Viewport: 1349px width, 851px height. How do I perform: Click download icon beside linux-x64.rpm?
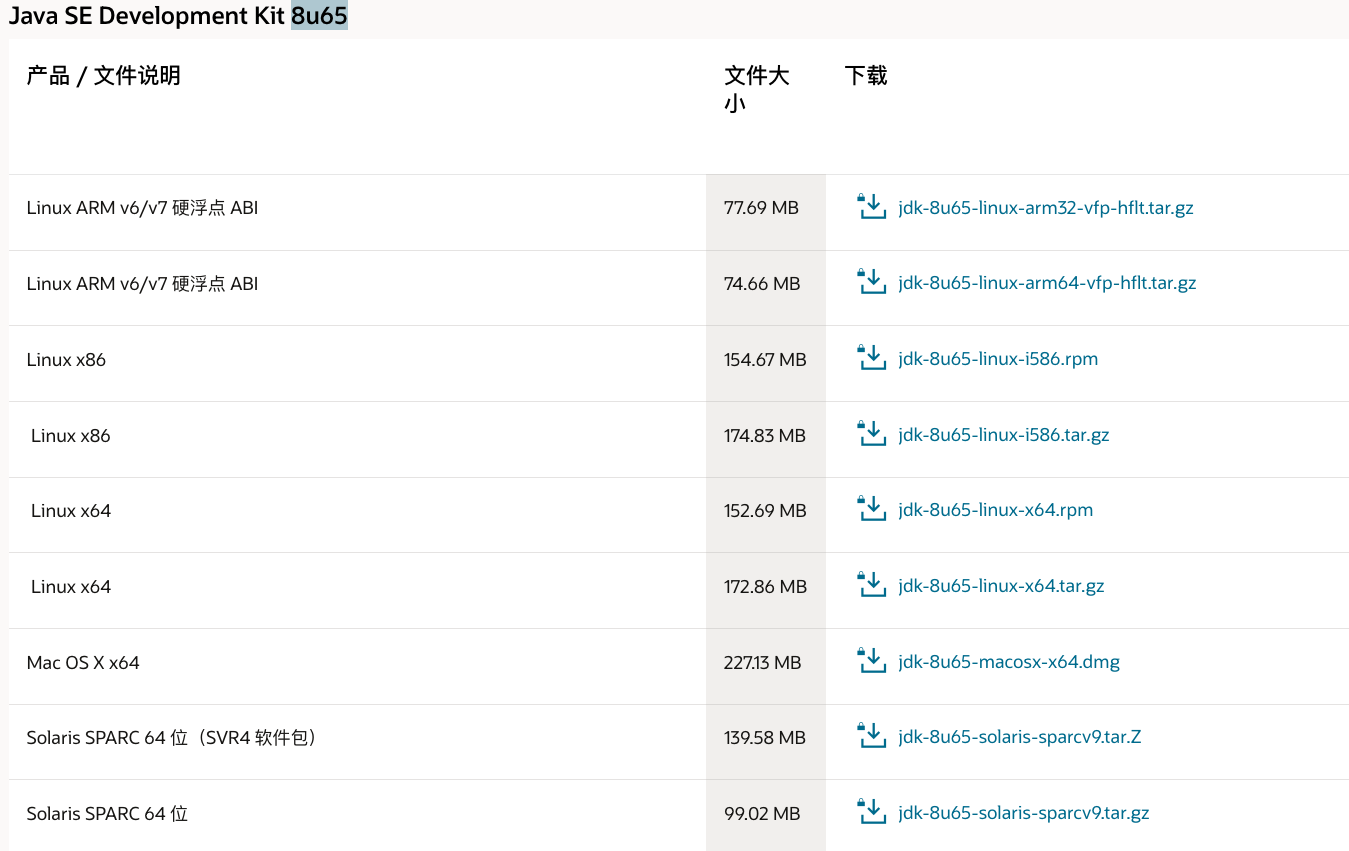872,510
